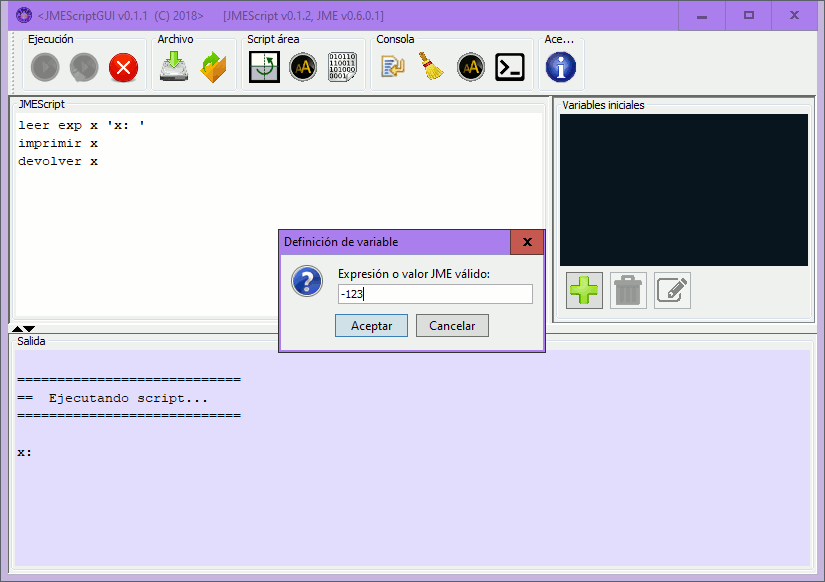The height and width of the screenshot is (582, 825).
Task: Click the 'x:' prompt in Salida
Action: click(x=24, y=453)
